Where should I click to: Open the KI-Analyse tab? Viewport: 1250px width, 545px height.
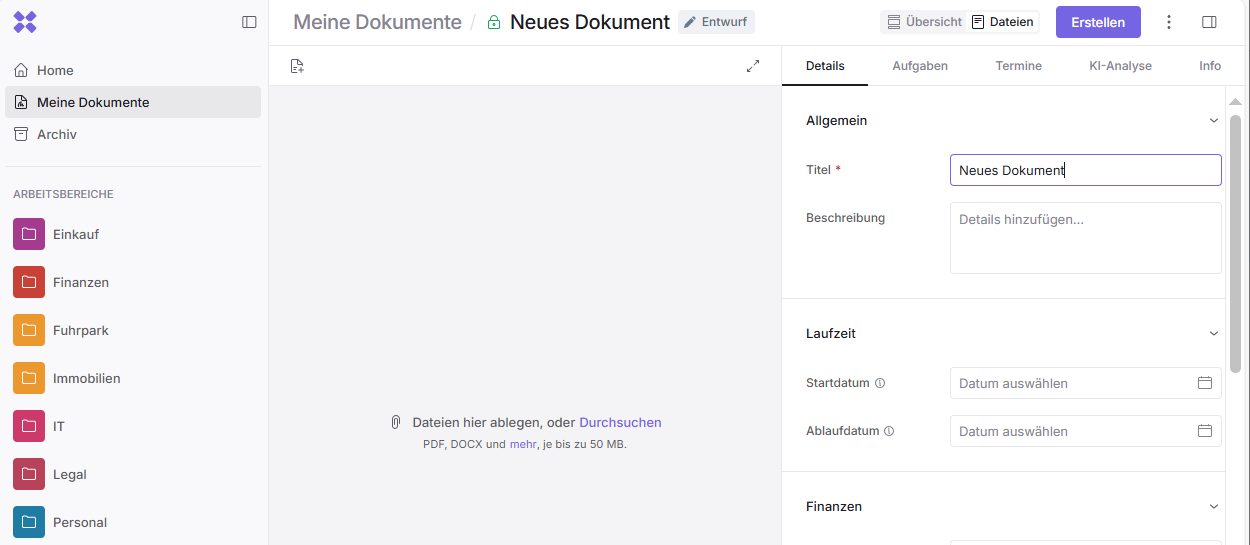click(1120, 66)
